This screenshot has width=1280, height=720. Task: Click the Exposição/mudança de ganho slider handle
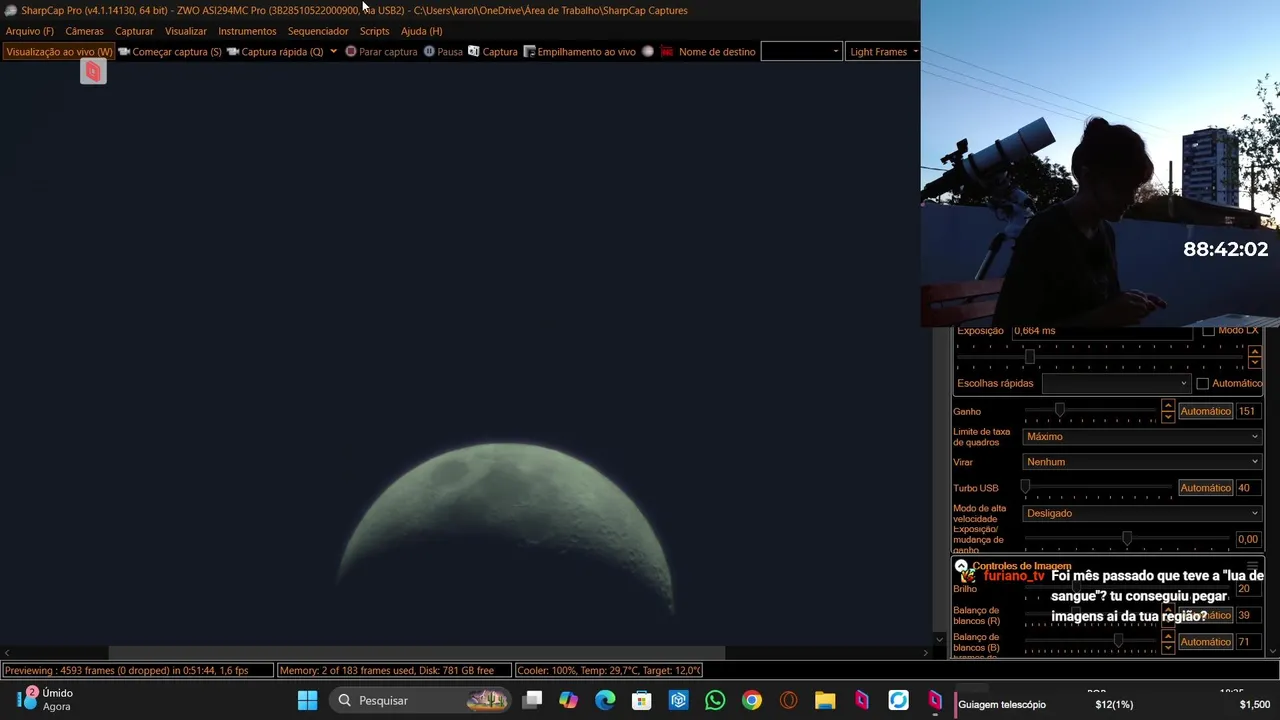click(1127, 538)
